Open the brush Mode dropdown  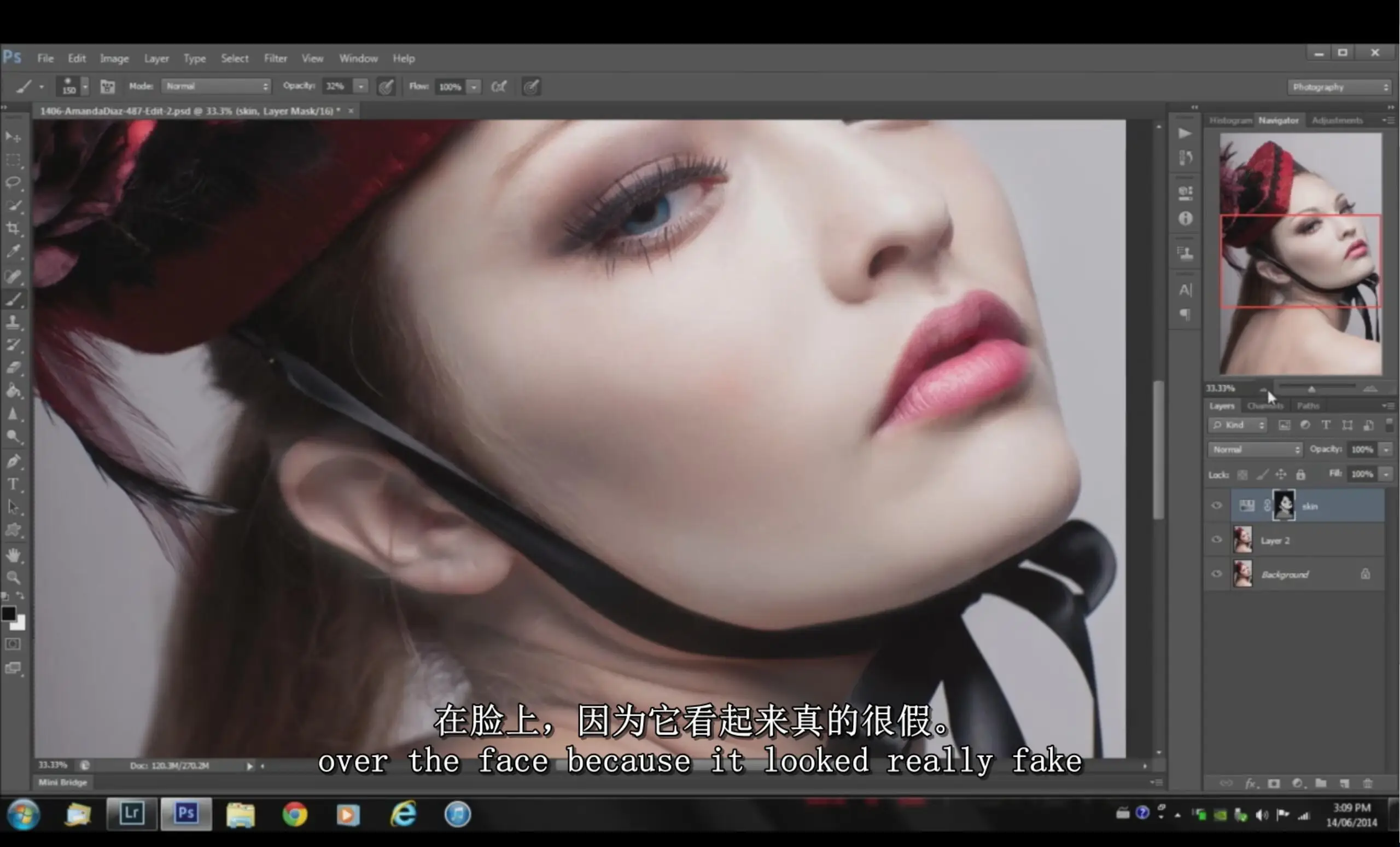coord(216,86)
